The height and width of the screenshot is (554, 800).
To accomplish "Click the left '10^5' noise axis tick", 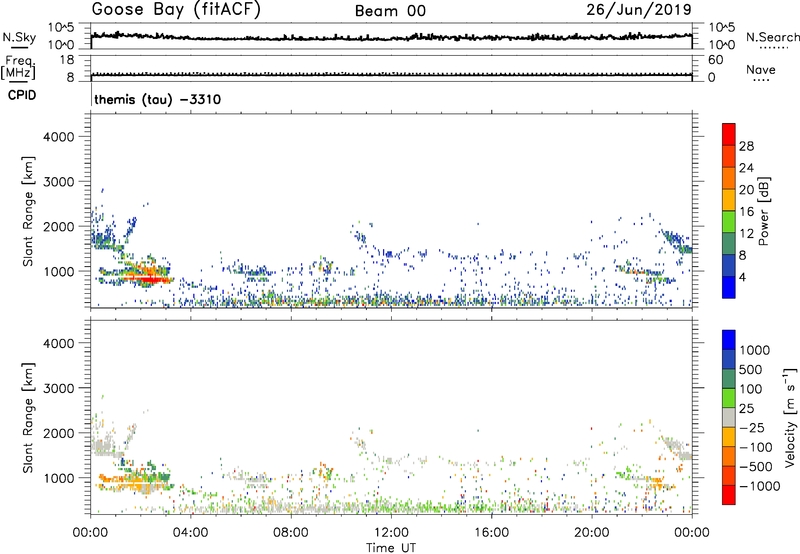I will tap(61, 28).
